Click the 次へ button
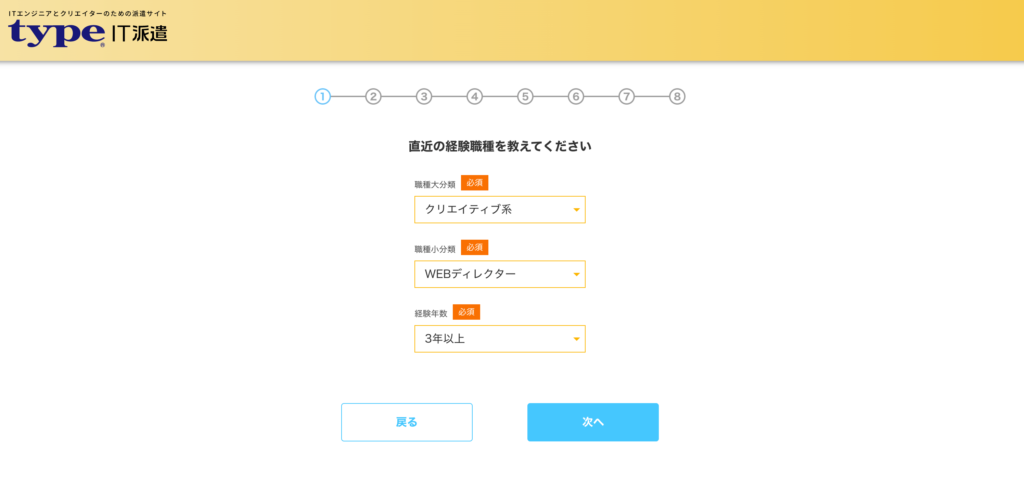This screenshot has height=478, width=1024. (x=593, y=422)
